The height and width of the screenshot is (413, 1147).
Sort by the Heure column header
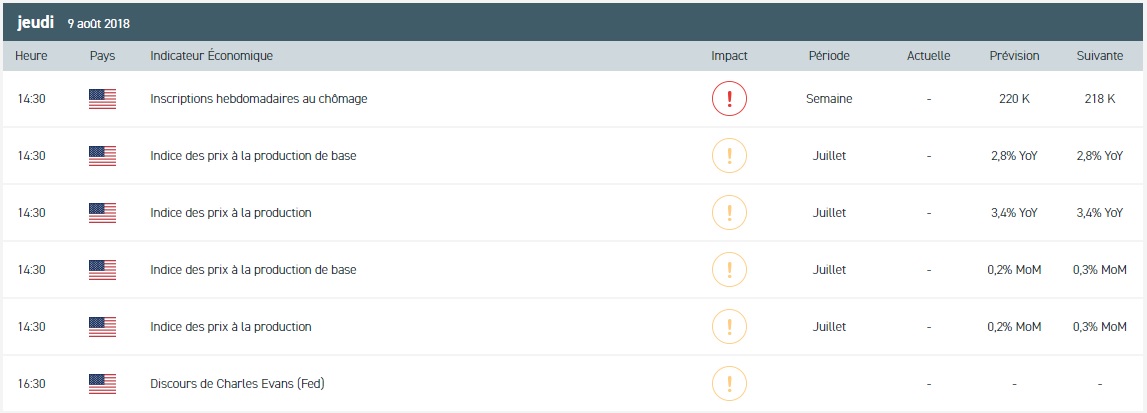32,56
